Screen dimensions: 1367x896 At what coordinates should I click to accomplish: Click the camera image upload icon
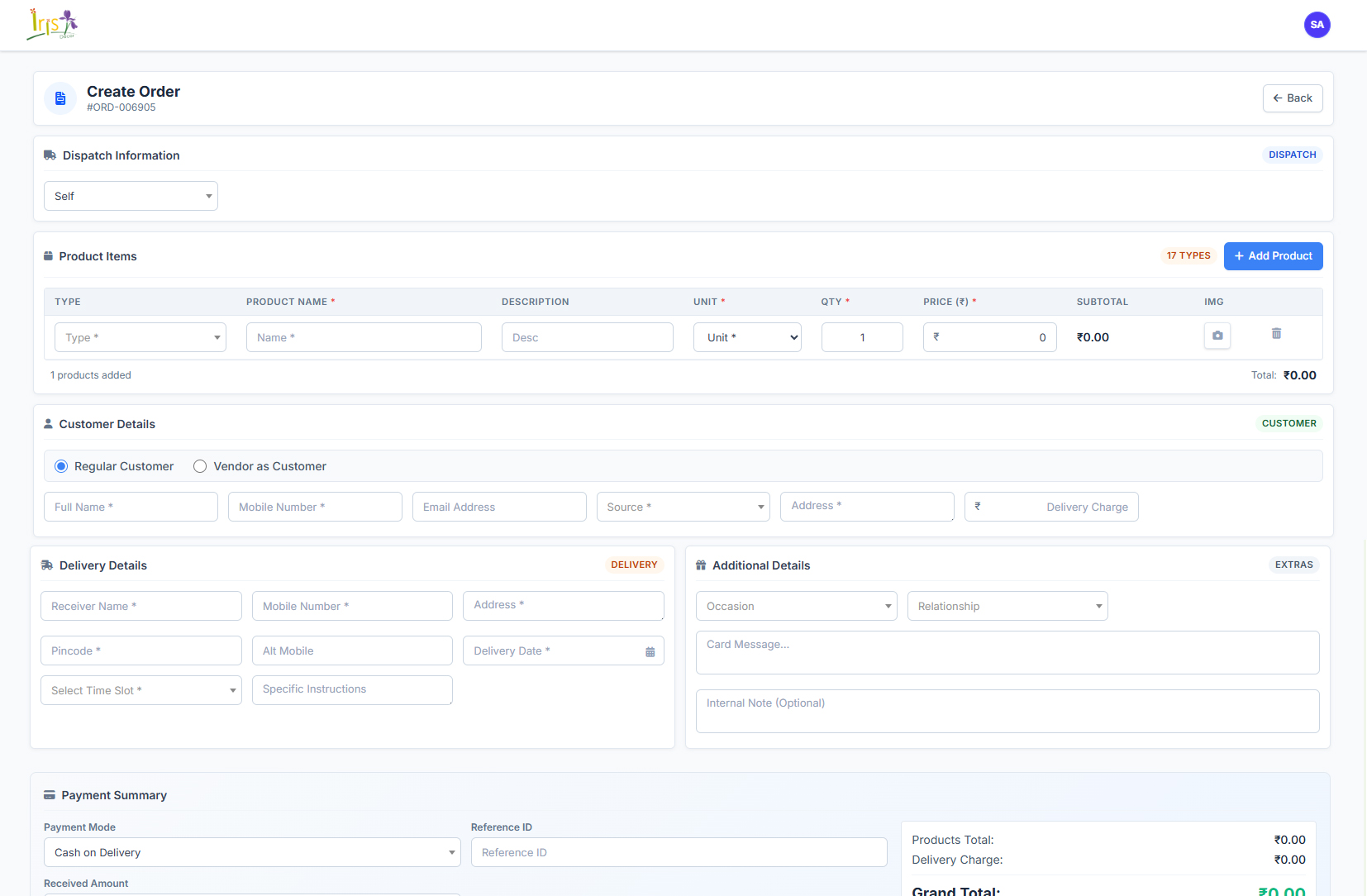[x=1217, y=336]
